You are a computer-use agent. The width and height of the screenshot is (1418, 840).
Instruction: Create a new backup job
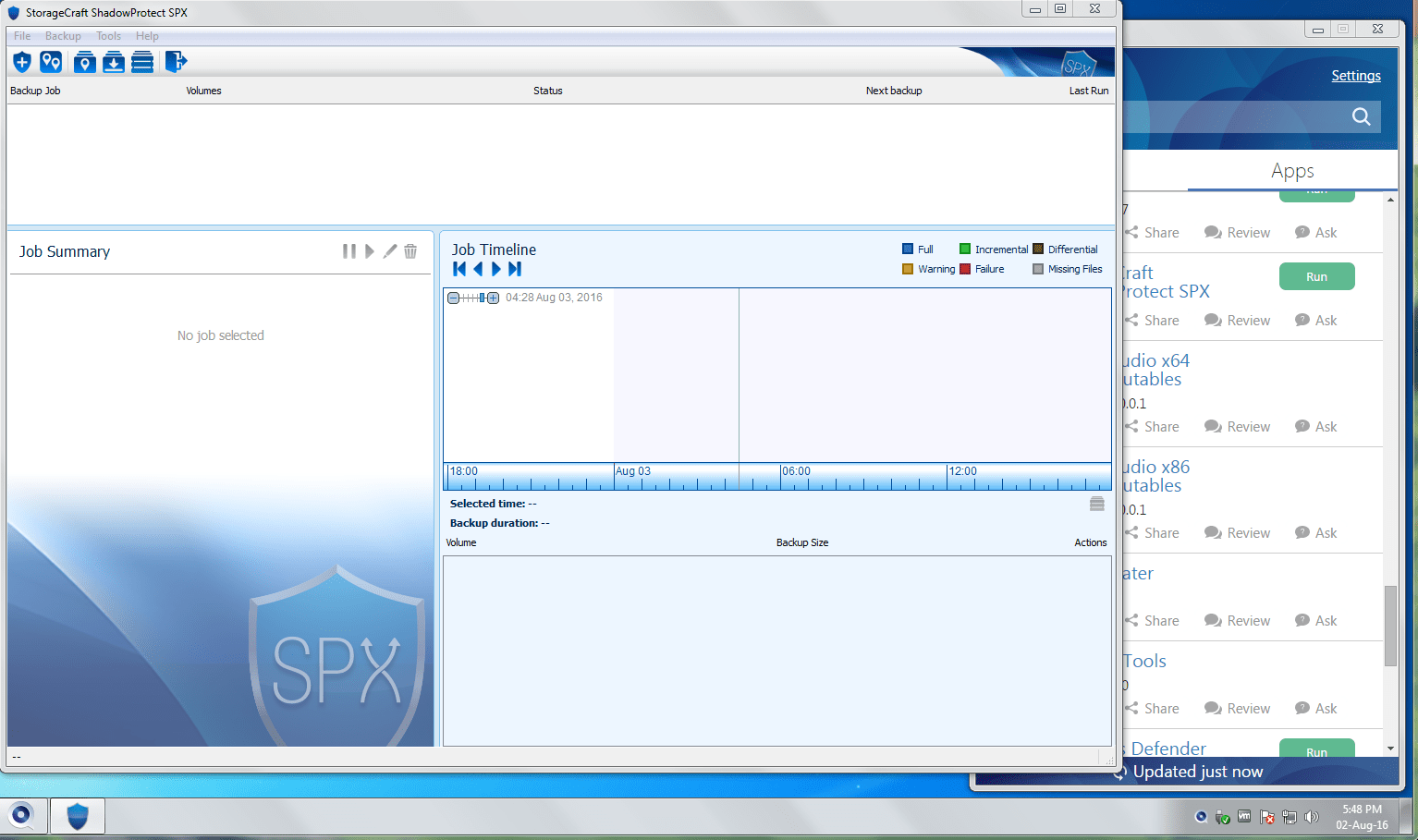click(x=21, y=62)
